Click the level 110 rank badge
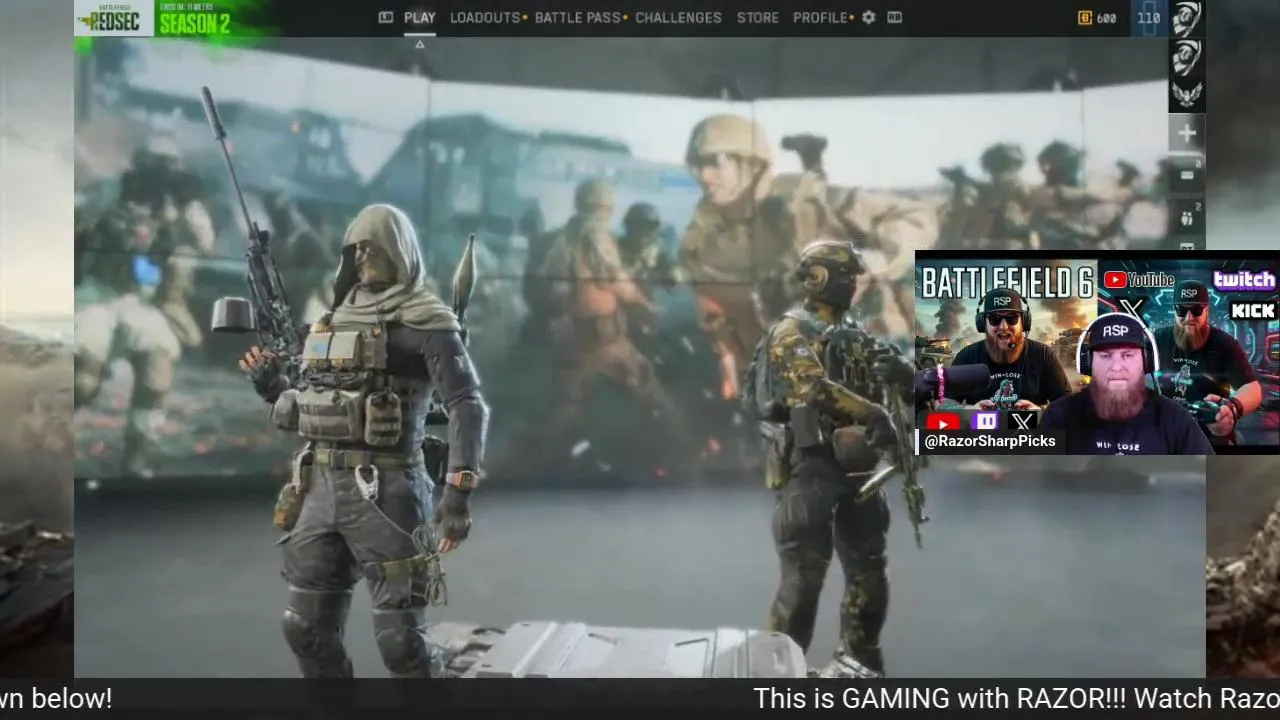Viewport: 1280px width, 720px height. (1149, 18)
